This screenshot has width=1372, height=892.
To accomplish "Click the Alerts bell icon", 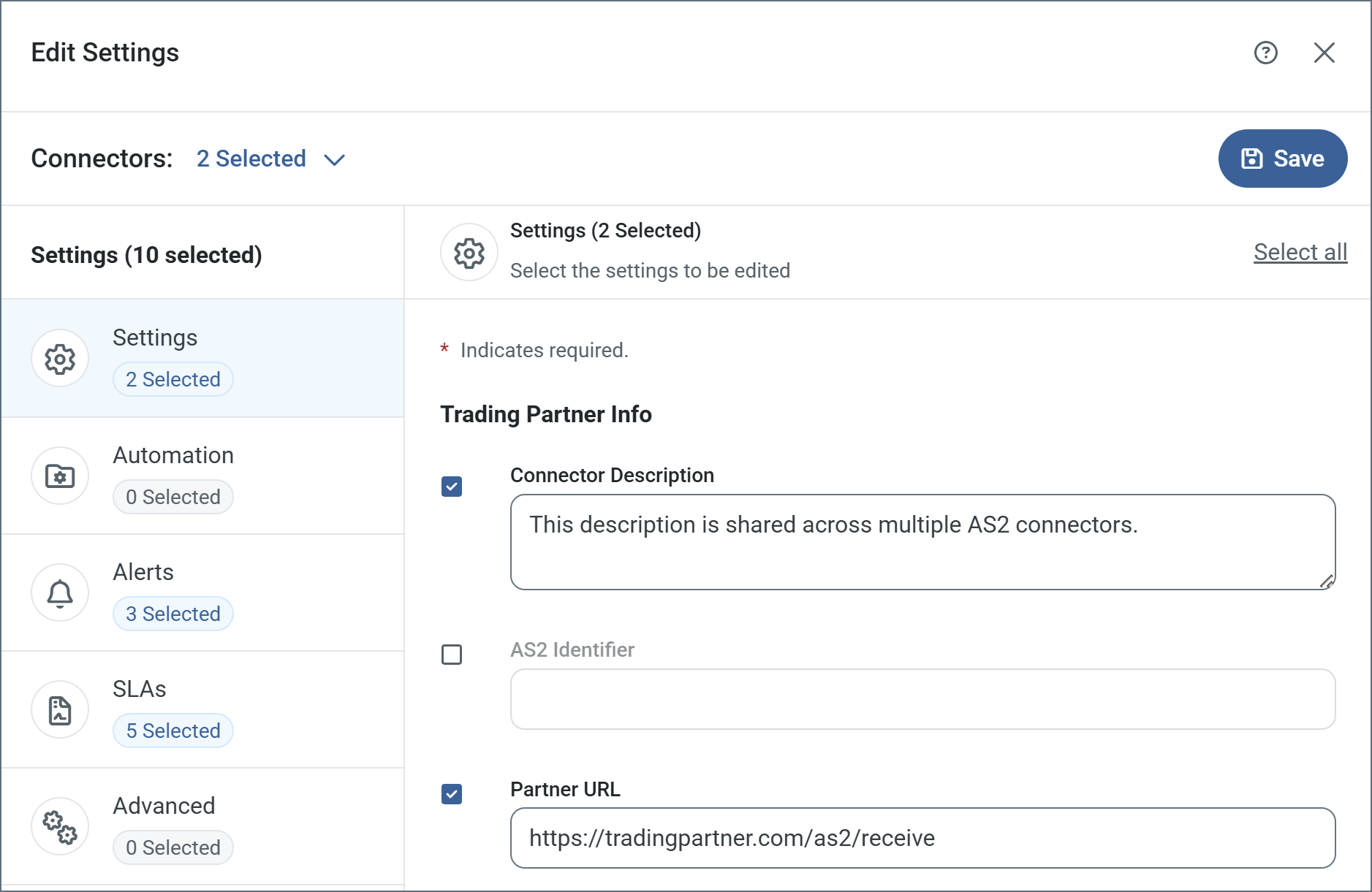I will pyautogui.click(x=60, y=593).
